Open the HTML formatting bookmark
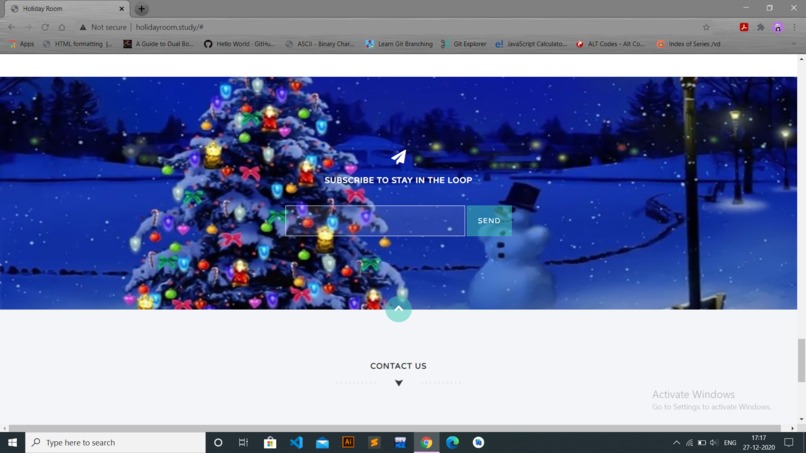The height and width of the screenshot is (453, 806). tap(78, 44)
